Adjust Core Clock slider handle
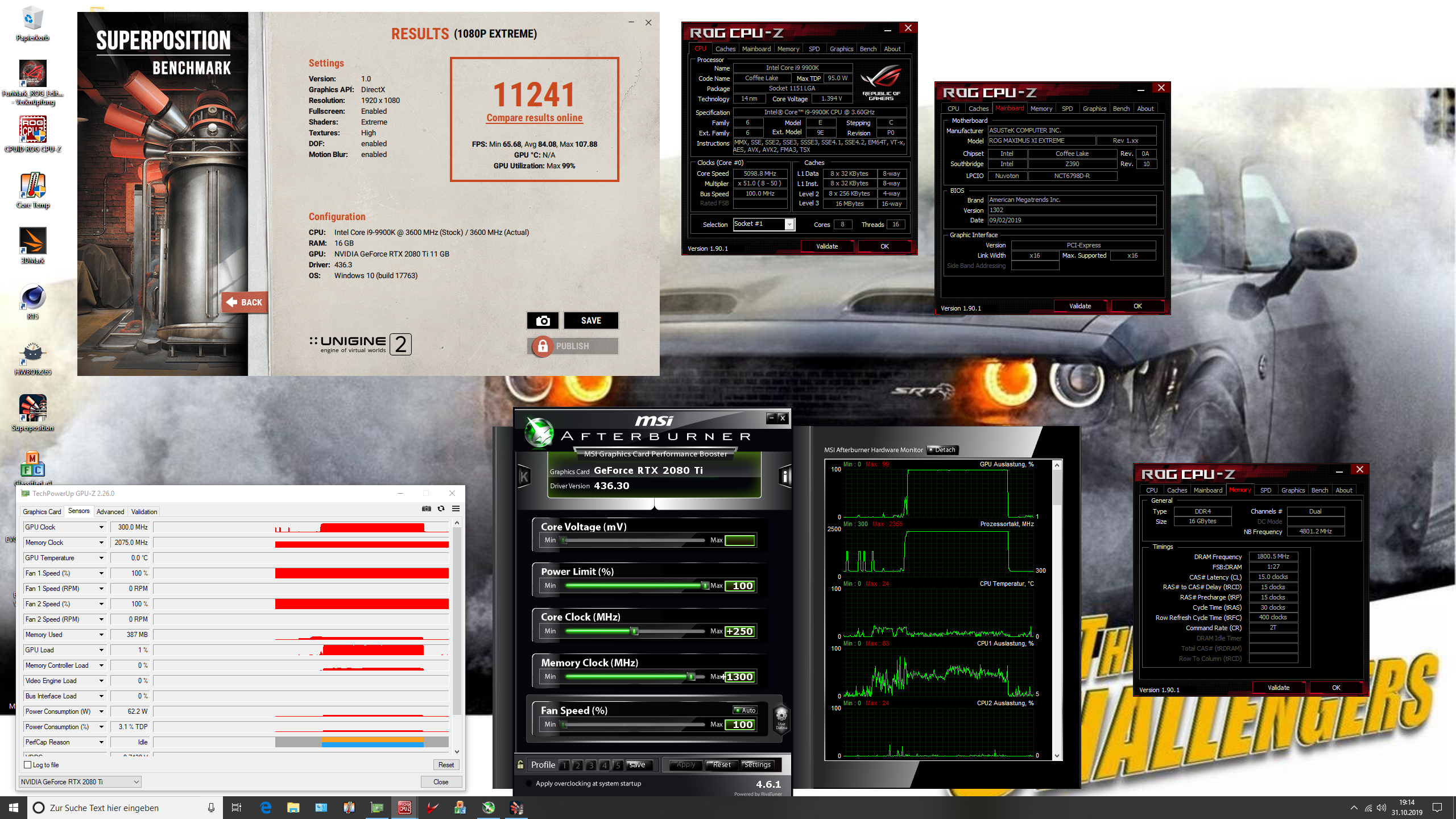This screenshot has width=1456, height=819. click(x=634, y=631)
